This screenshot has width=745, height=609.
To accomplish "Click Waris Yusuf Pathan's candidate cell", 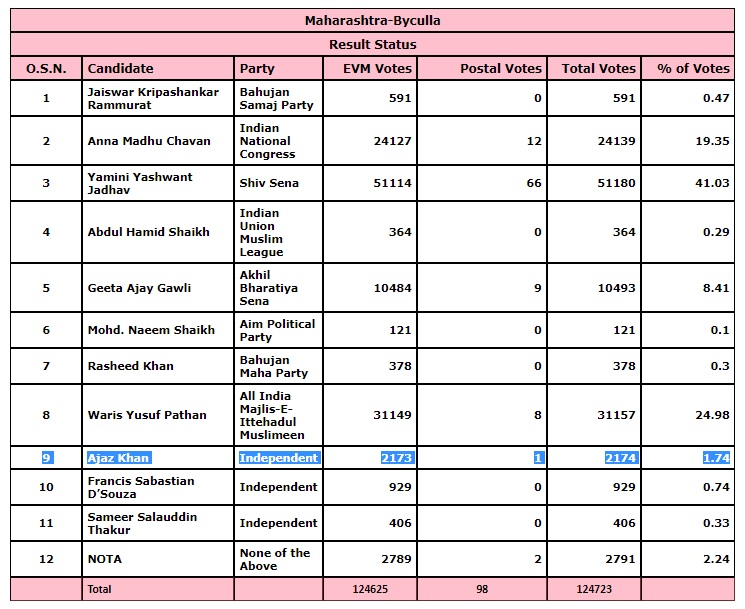I will click(147, 415).
